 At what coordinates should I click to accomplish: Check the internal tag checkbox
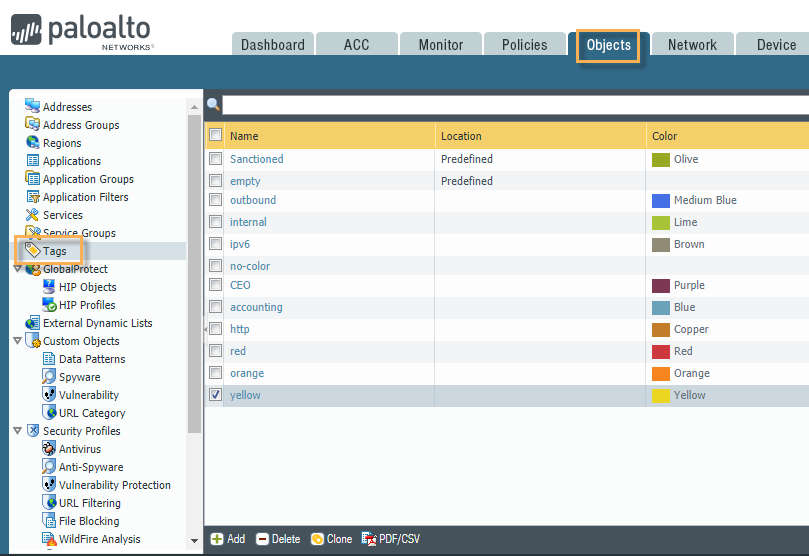(x=215, y=222)
